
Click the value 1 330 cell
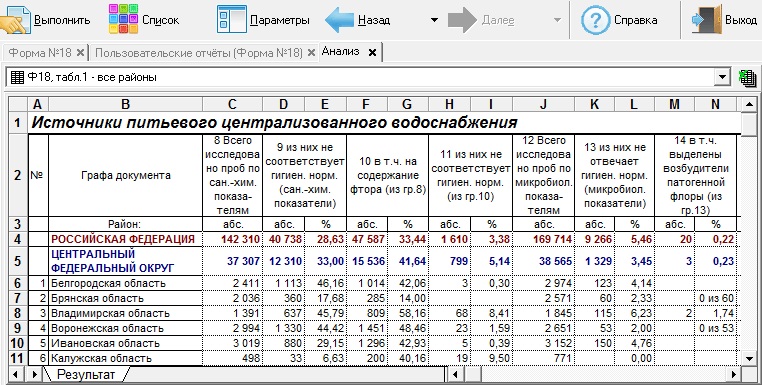(283, 328)
